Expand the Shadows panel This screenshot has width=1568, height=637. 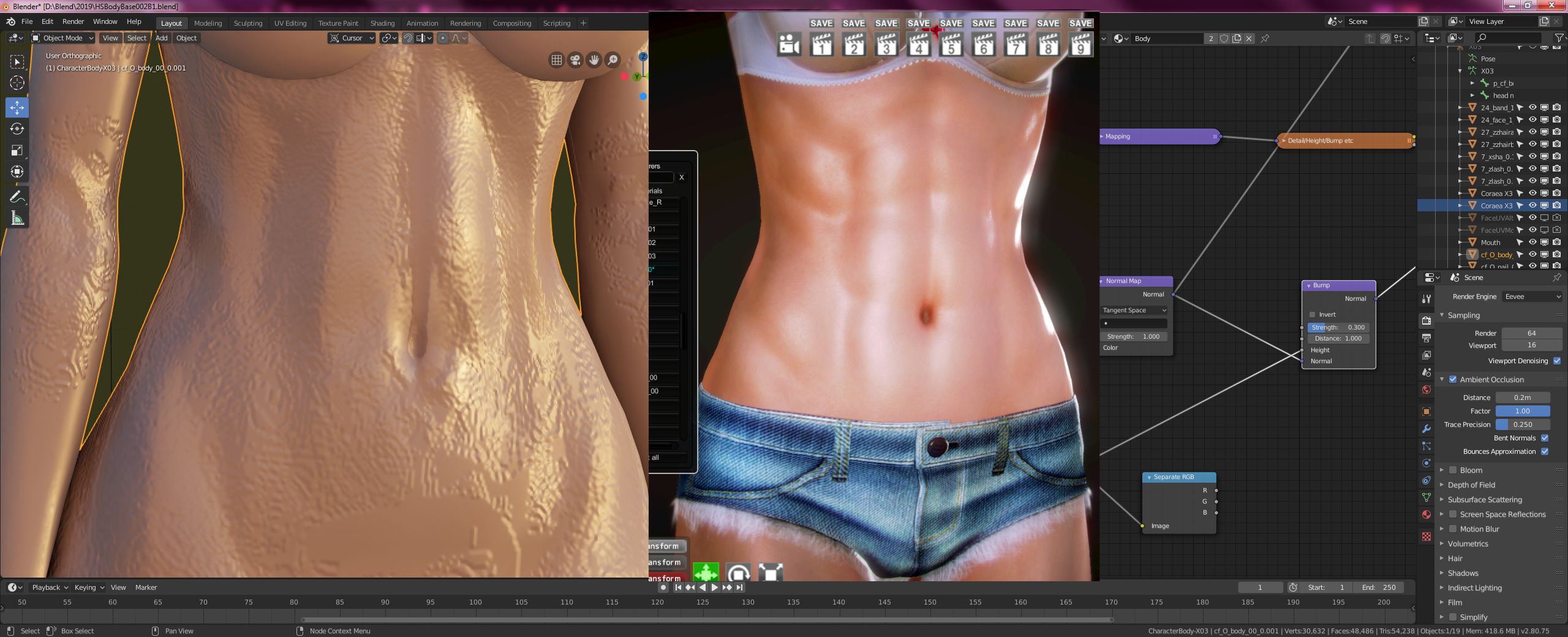click(1463, 573)
